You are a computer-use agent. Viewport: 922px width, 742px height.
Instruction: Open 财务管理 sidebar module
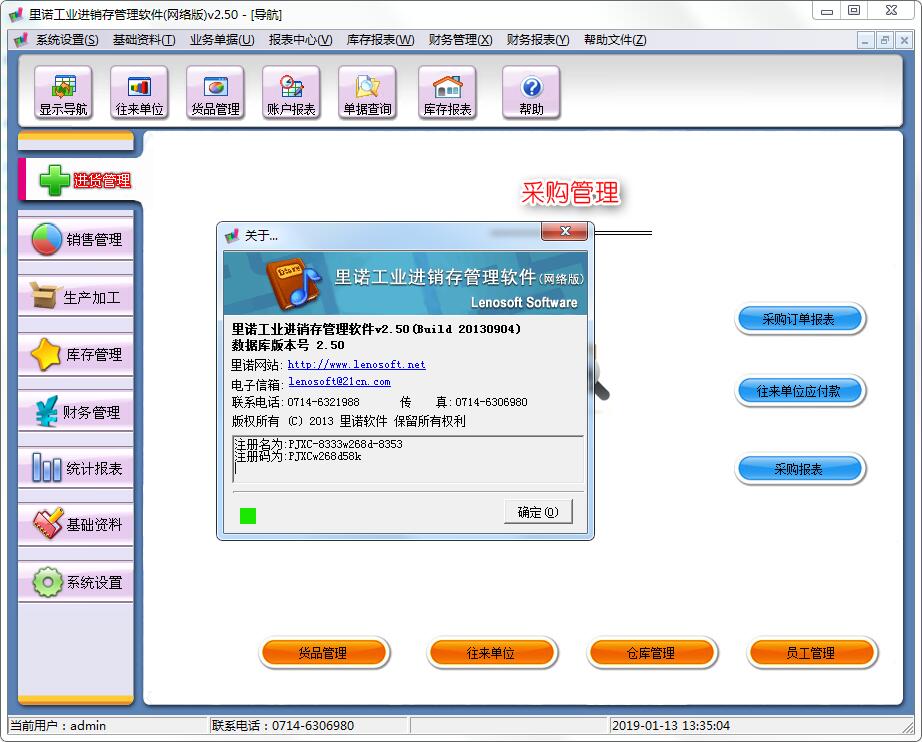[x=76, y=412]
